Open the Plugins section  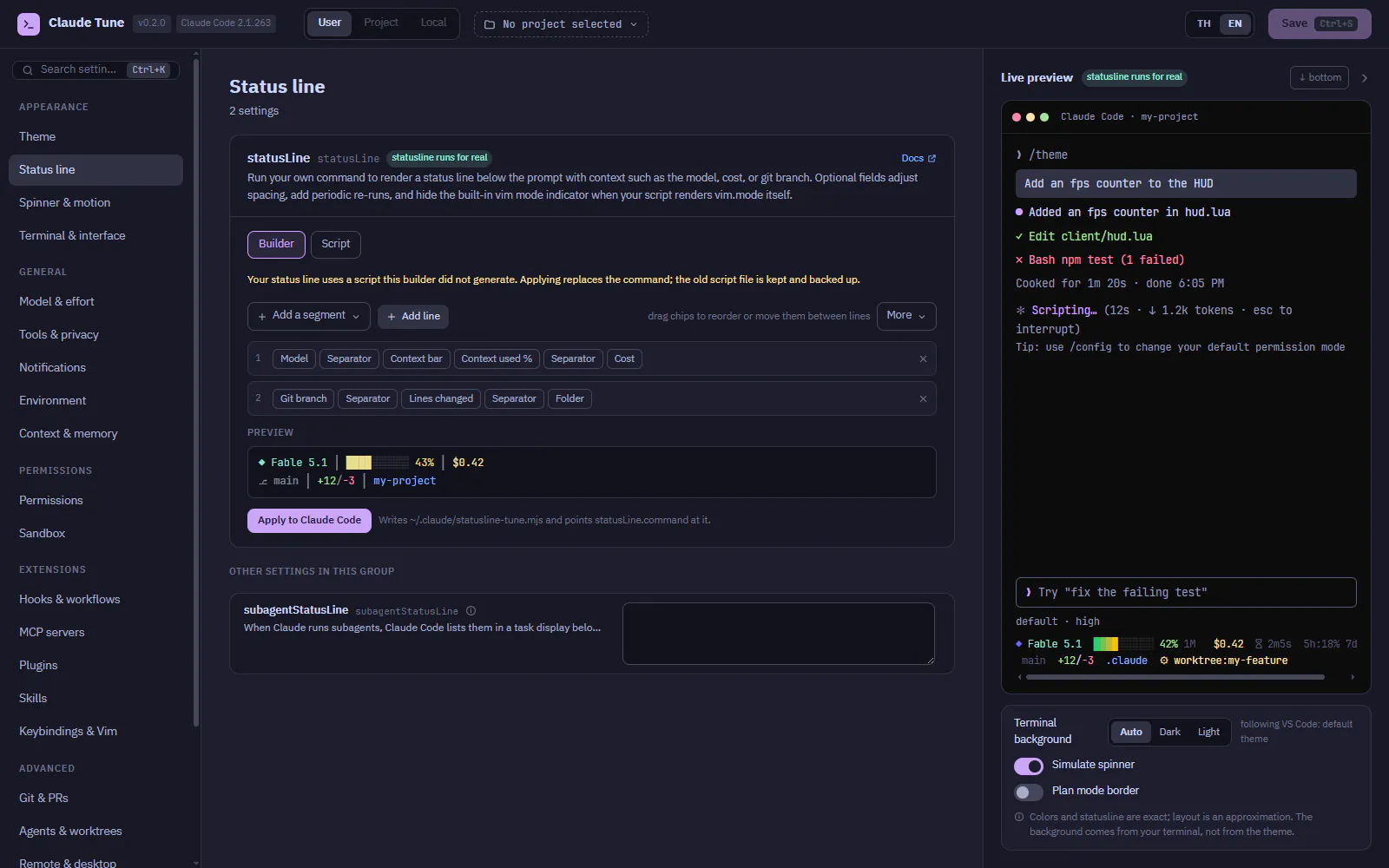click(95, 666)
